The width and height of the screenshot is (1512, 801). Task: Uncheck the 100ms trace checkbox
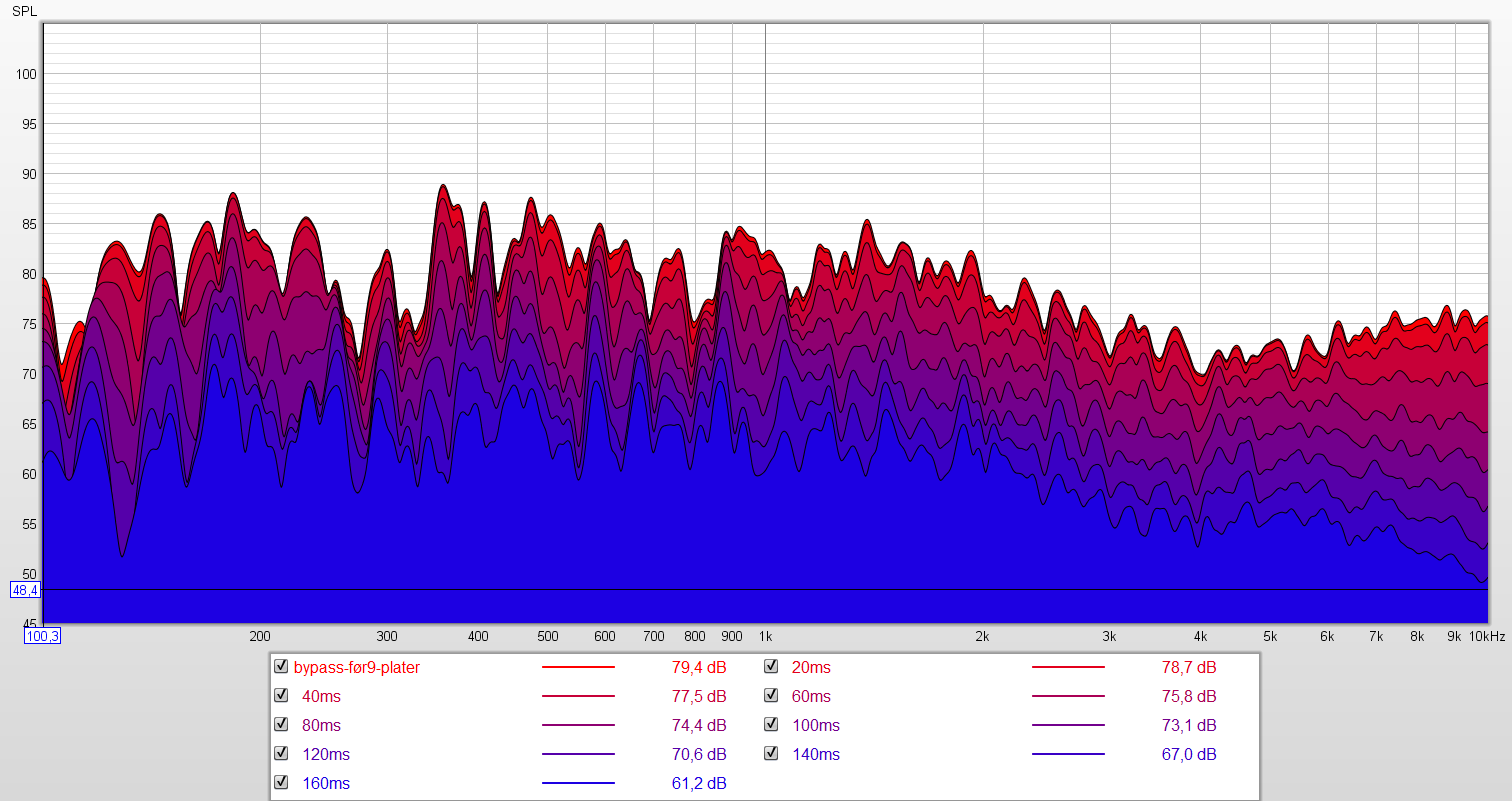click(x=772, y=725)
